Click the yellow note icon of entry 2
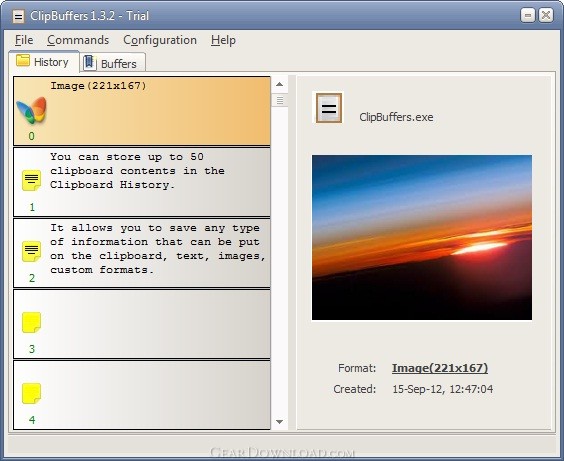564x461 pixels. click(32, 251)
